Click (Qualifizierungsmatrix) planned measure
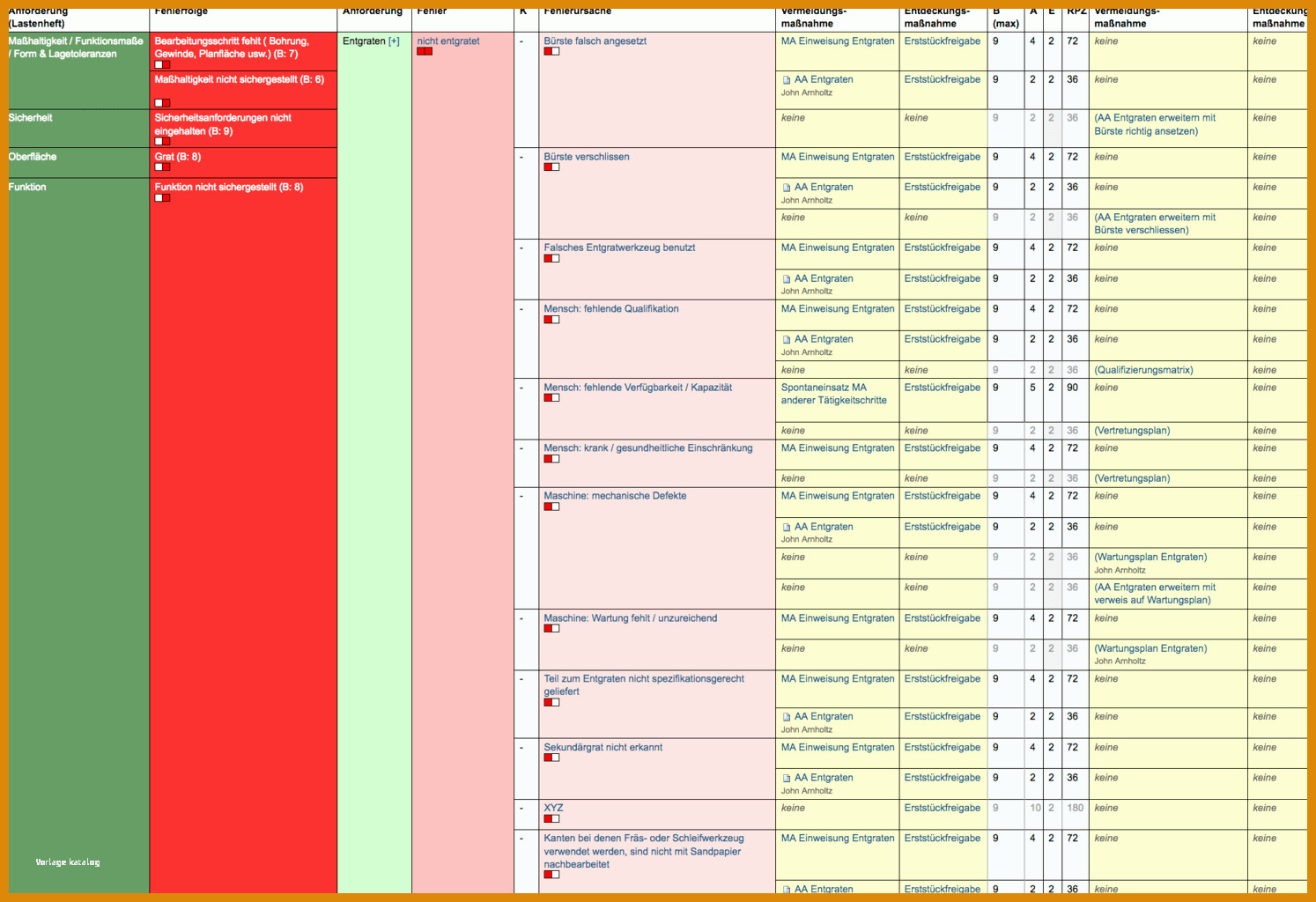Viewport: 1316px width, 902px height. point(1143,370)
